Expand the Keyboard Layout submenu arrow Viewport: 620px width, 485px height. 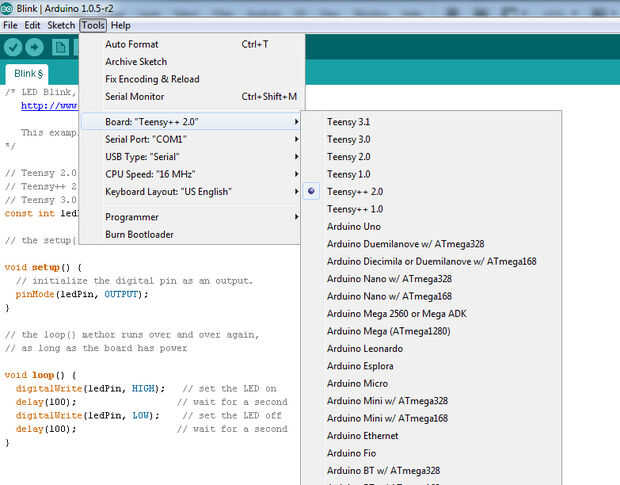pos(296,191)
